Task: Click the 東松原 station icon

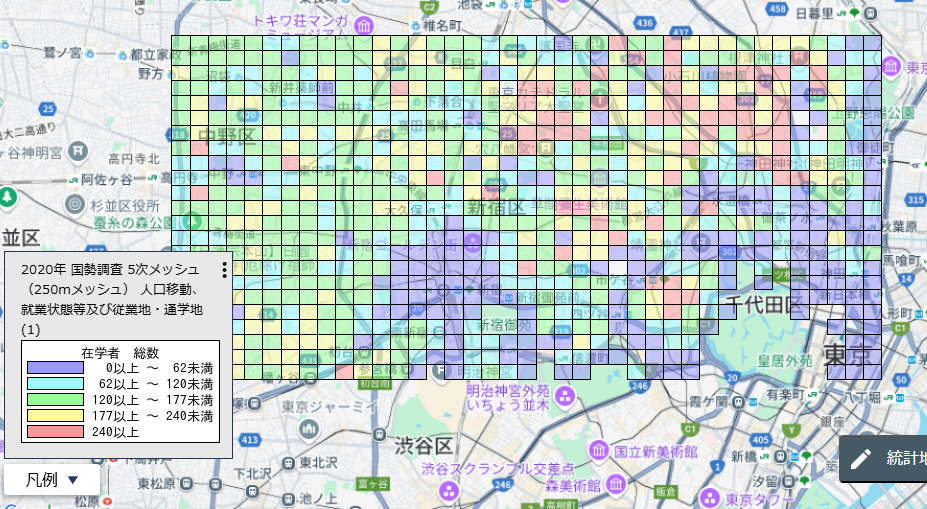Action: [186, 484]
